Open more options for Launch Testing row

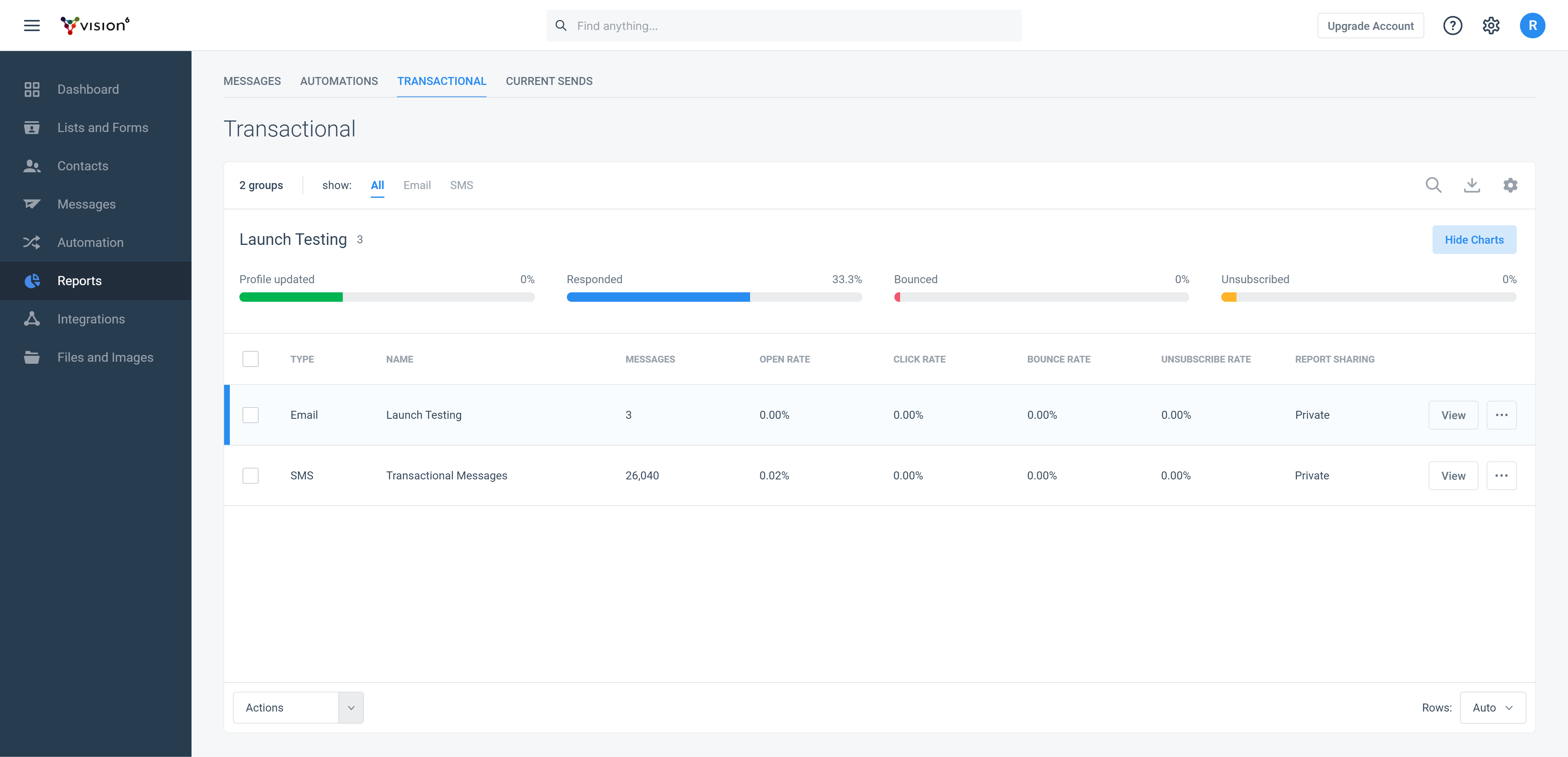pyautogui.click(x=1501, y=415)
